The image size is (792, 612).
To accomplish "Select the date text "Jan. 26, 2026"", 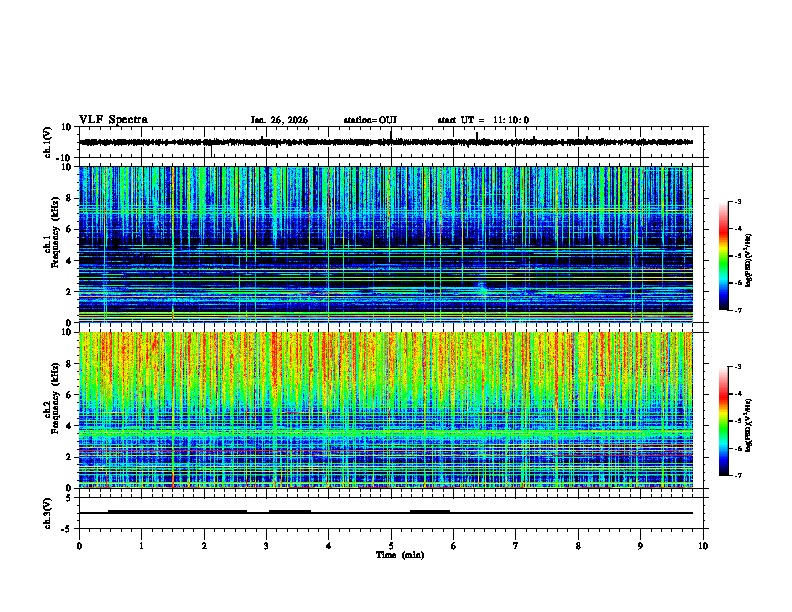I will pos(279,120).
